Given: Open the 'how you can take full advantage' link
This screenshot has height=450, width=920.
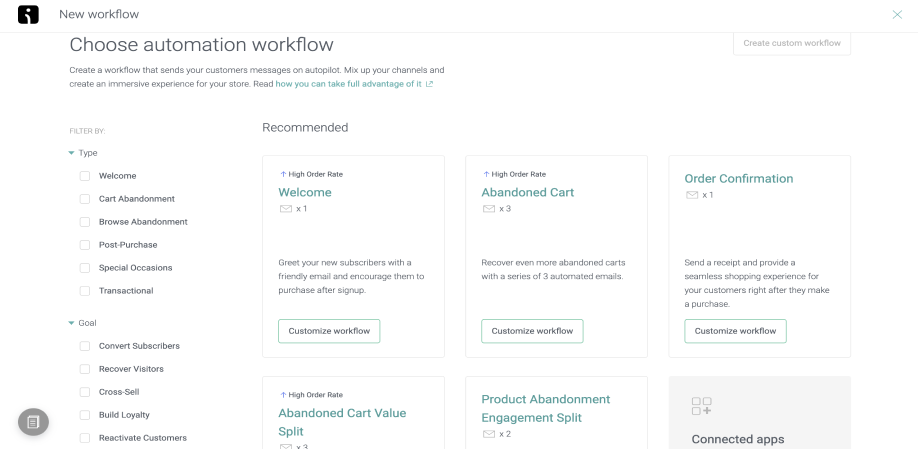Looking at the screenshot, I should (x=348, y=84).
